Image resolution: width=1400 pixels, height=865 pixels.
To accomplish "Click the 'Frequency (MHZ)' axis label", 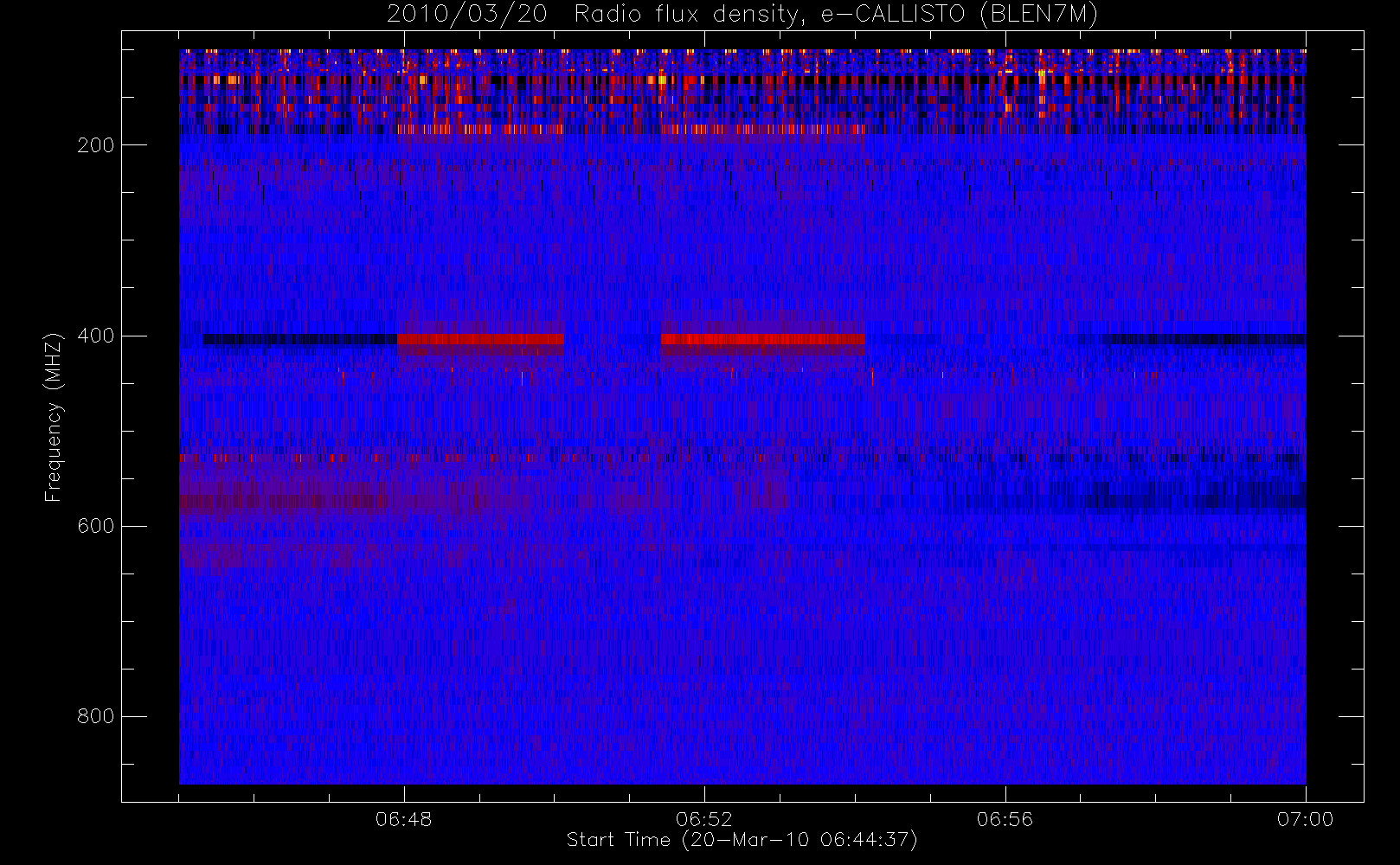I will point(54,416).
